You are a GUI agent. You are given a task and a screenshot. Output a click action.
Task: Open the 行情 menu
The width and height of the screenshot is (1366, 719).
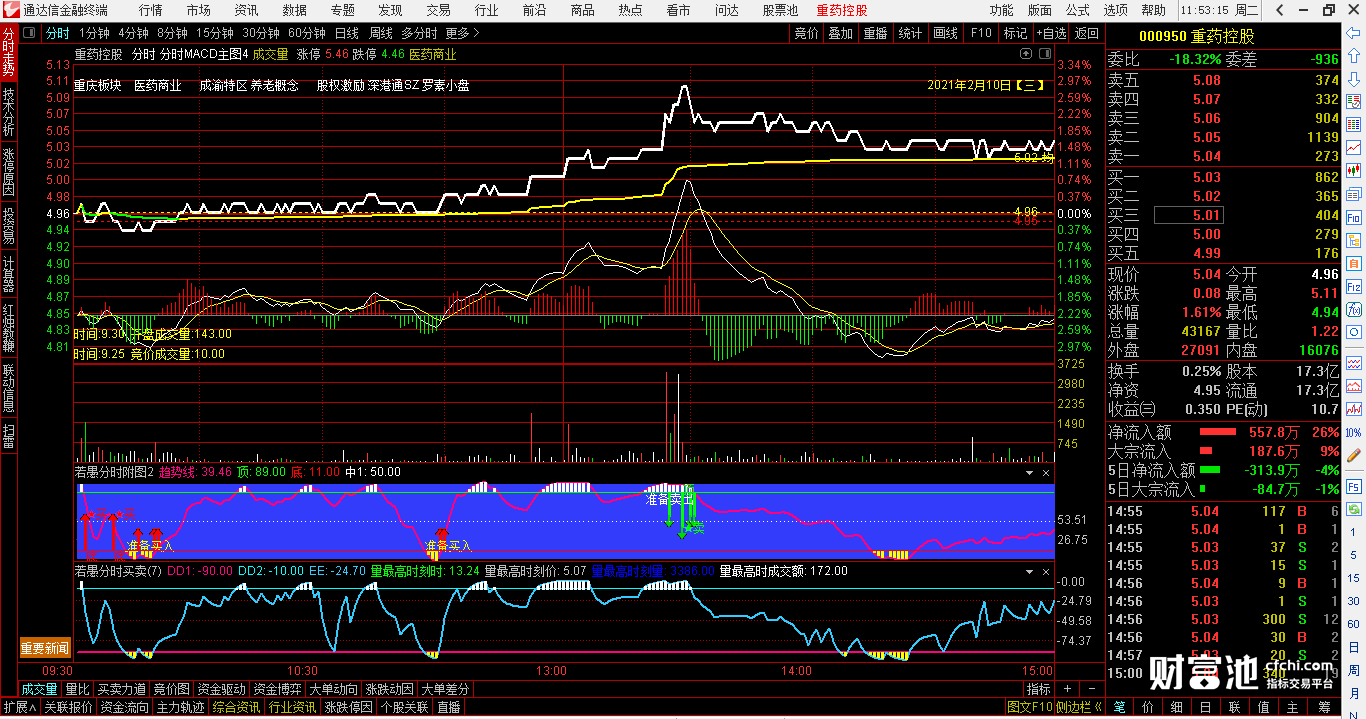[151, 10]
